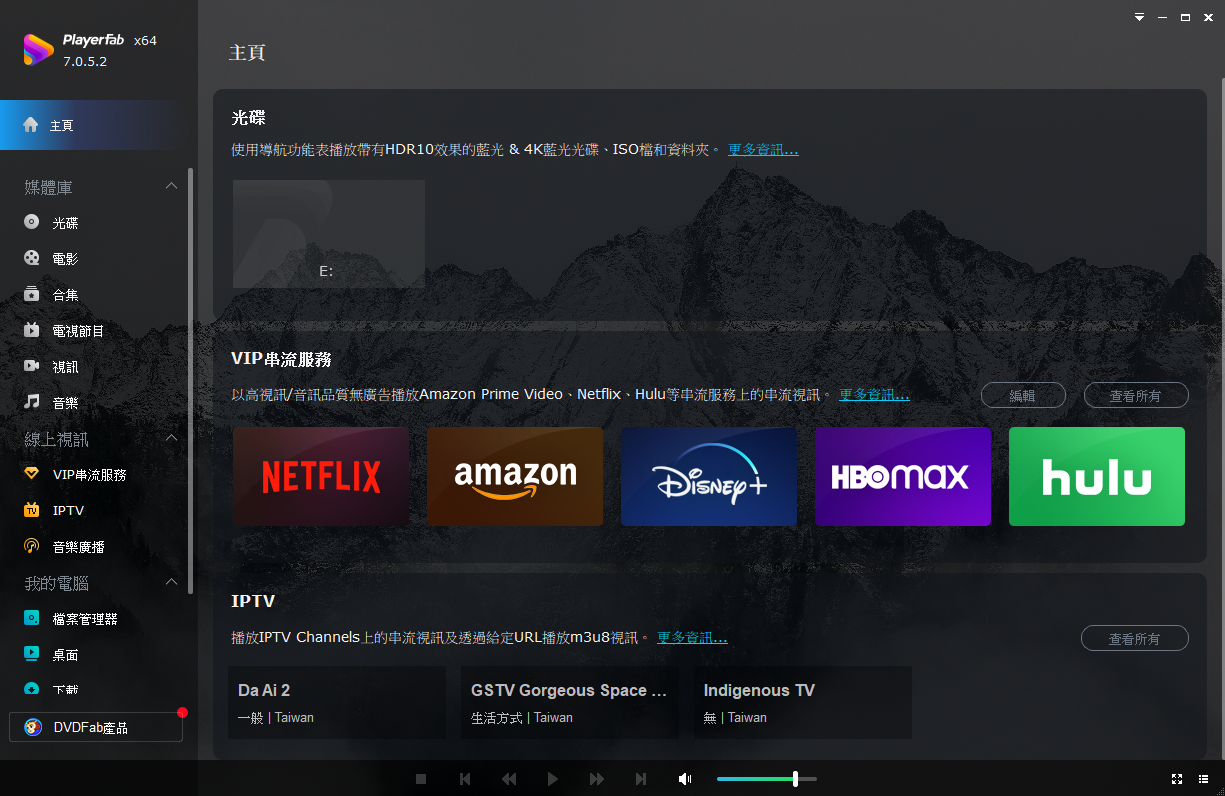Collapse the 線上視訊 section

171,438
